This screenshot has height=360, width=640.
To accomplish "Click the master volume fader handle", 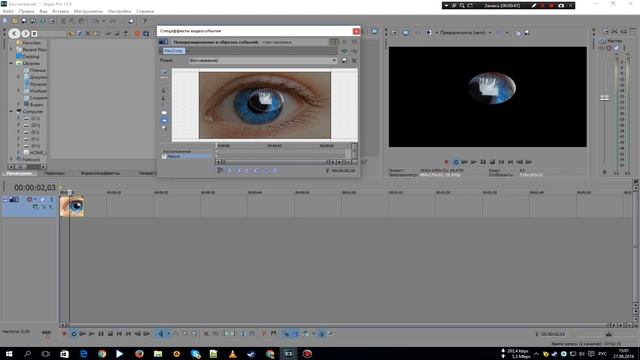I will pos(604,98).
